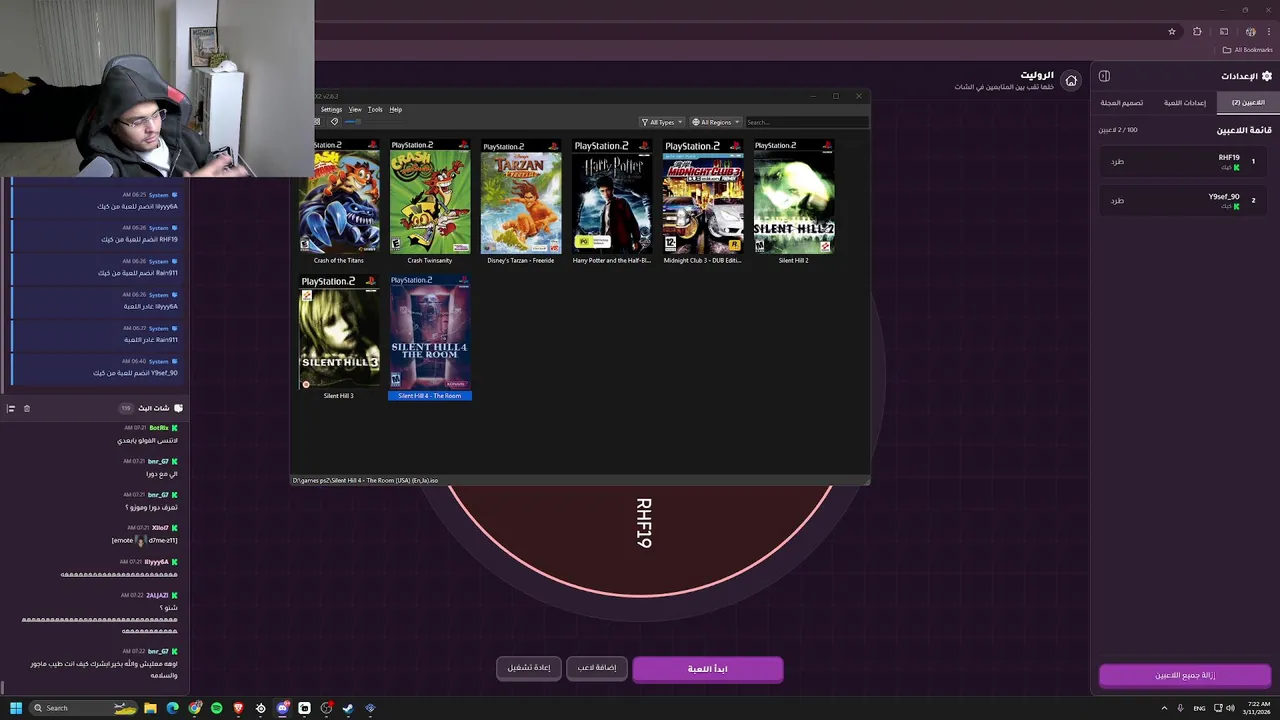The width and height of the screenshot is (1280, 720).
Task: Open PCSX2 icon in taskbar
Action: pos(370,708)
